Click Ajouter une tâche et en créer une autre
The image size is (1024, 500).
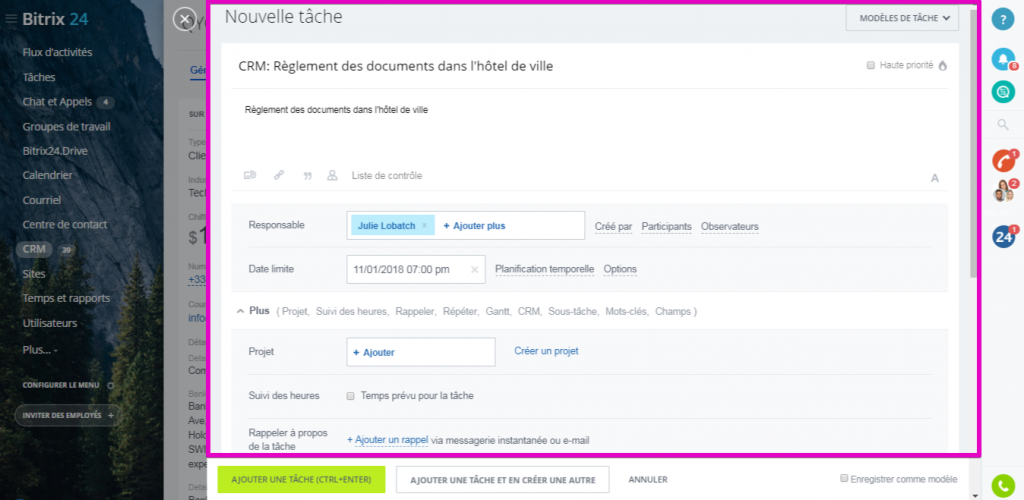tap(503, 480)
